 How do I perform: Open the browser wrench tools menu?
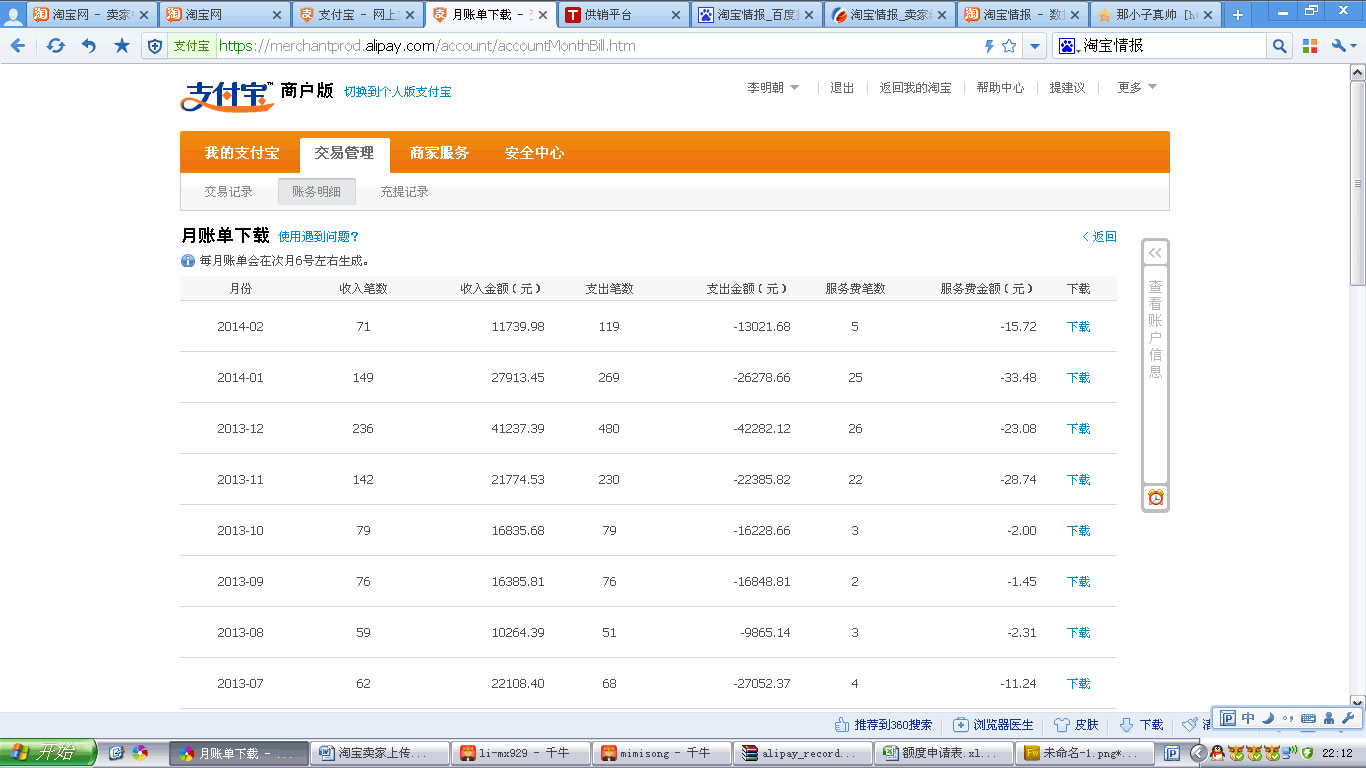1343,46
